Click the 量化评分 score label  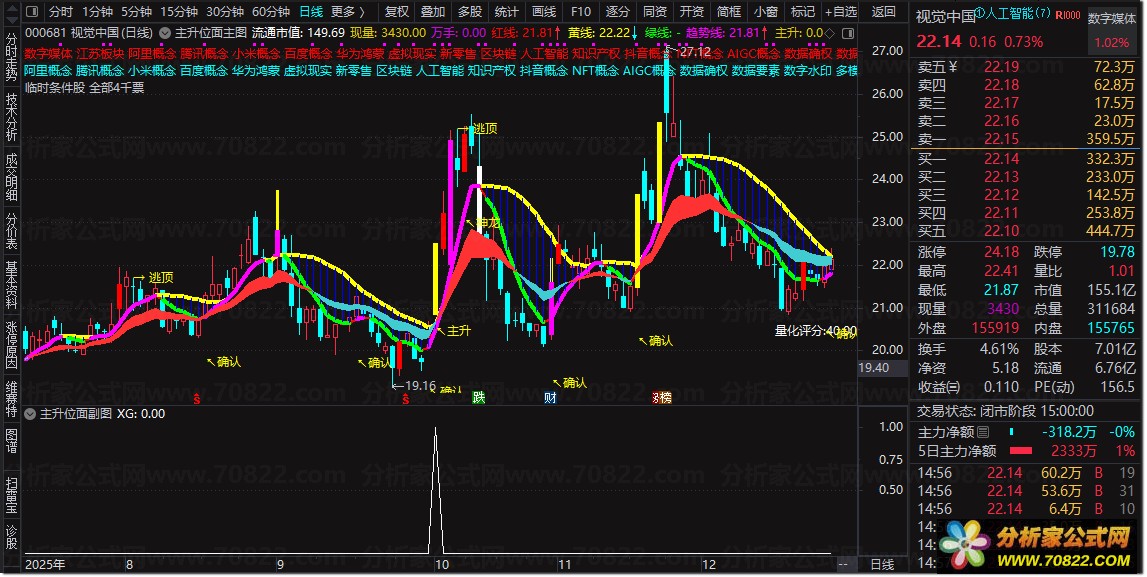(x=816, y=331)
